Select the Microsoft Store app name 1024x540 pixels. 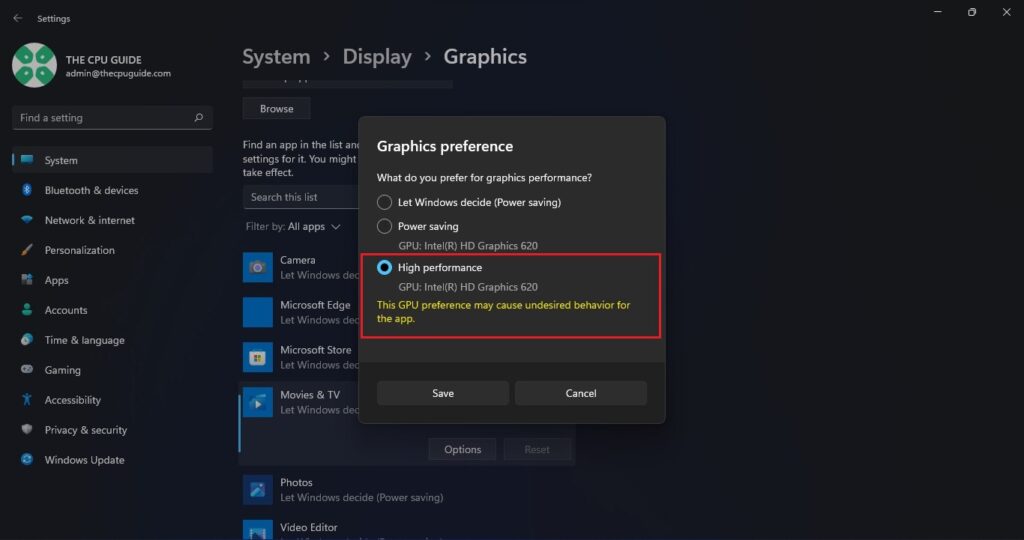coord(315,350)
